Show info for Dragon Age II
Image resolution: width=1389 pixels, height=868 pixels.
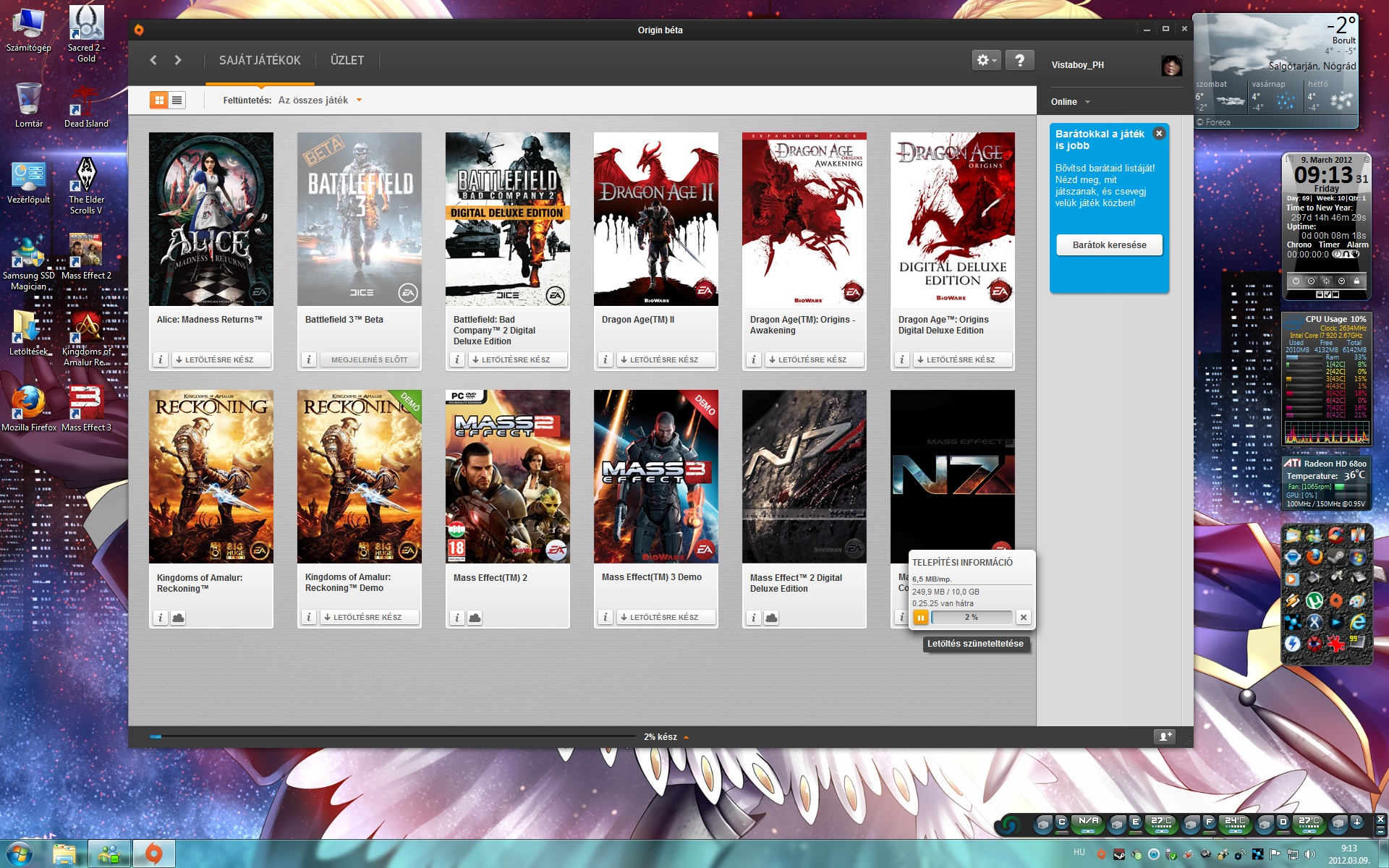point(606,359)
